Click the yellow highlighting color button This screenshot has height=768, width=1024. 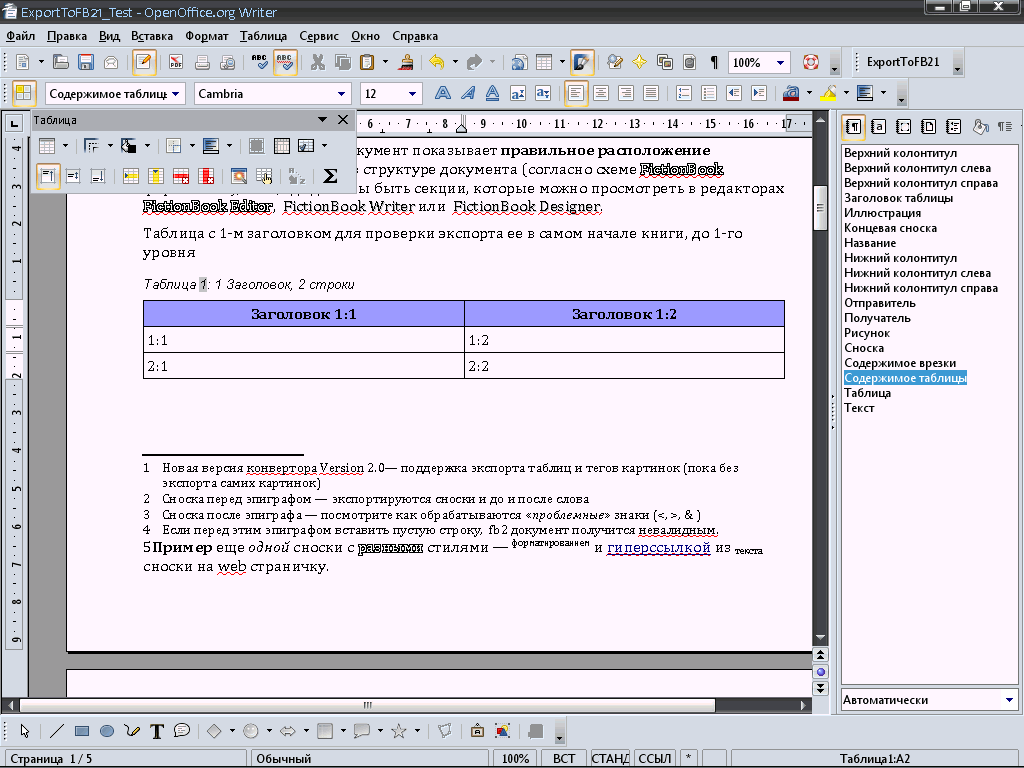point(827,94)
